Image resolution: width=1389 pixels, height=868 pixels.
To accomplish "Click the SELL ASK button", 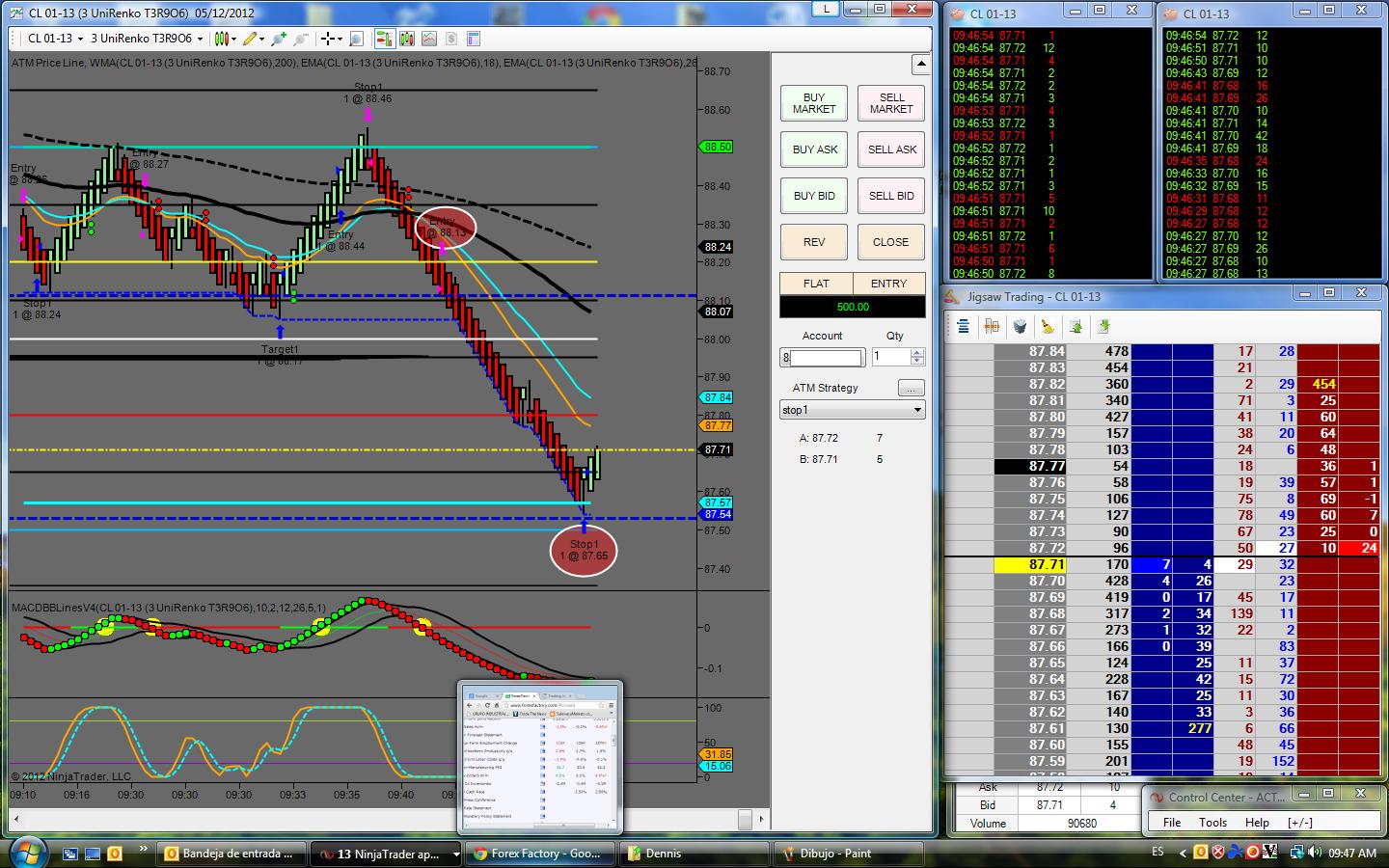I will point(891,149).
